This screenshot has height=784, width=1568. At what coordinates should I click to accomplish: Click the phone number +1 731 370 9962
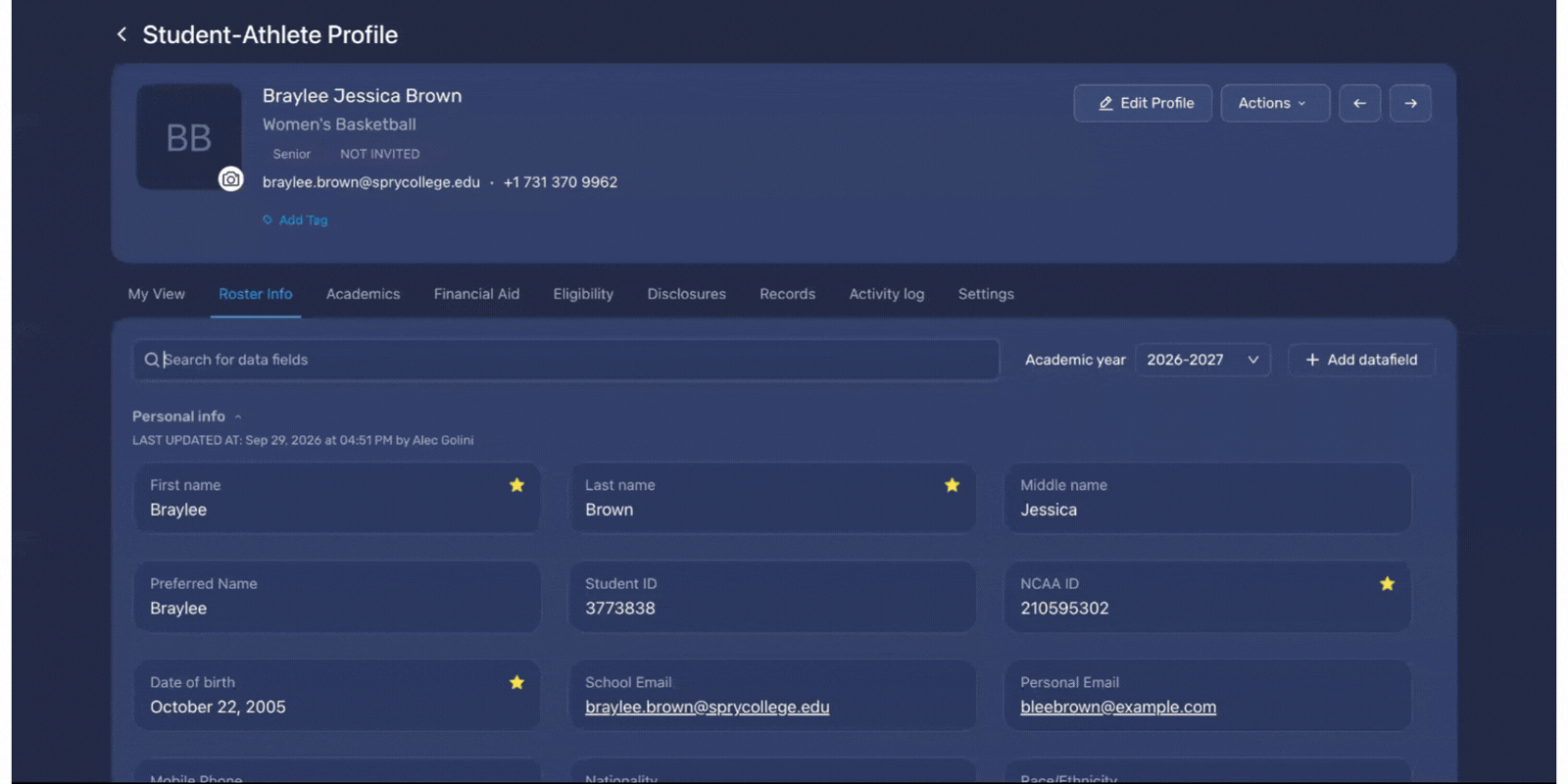561,182
